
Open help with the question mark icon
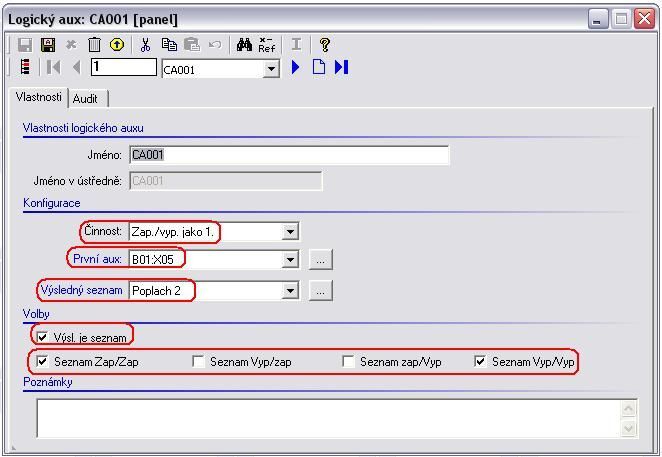tap(325, 45)
